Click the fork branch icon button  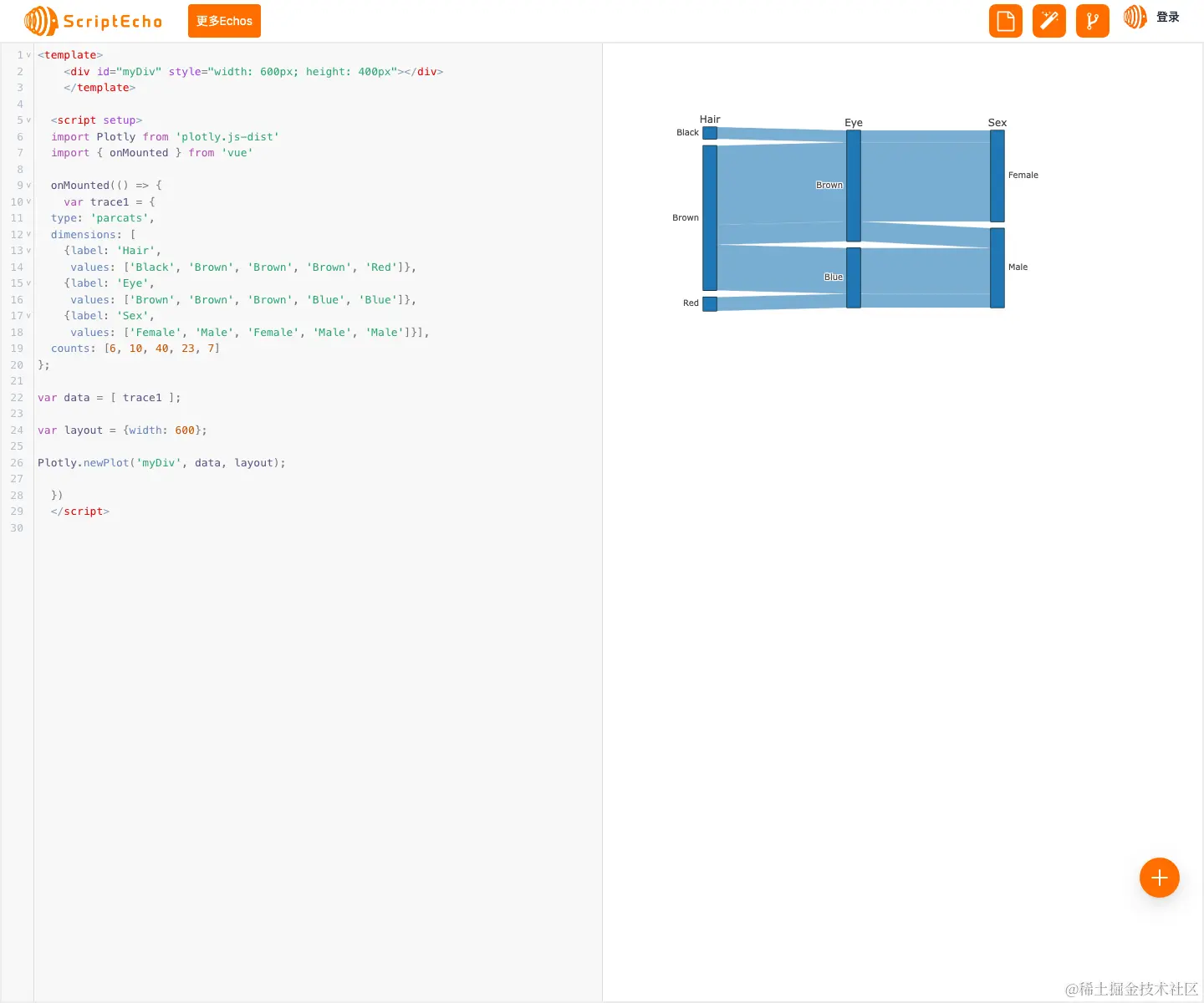pyautogui.click(x=1093, y=21)
